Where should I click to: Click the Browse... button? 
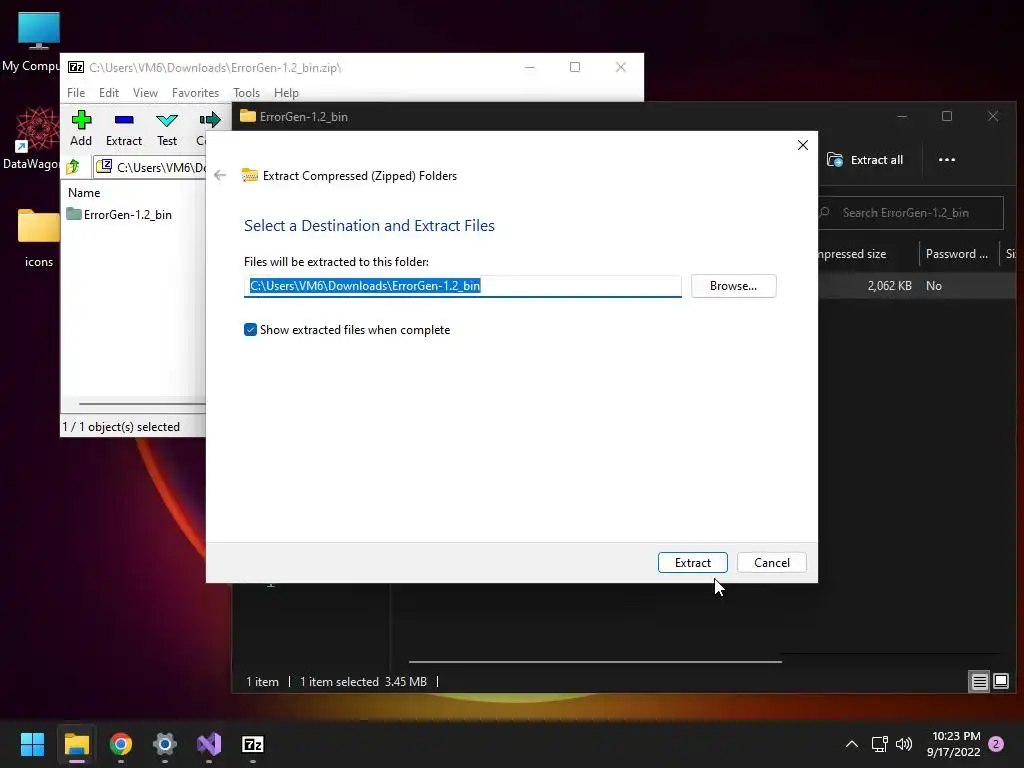733,285
